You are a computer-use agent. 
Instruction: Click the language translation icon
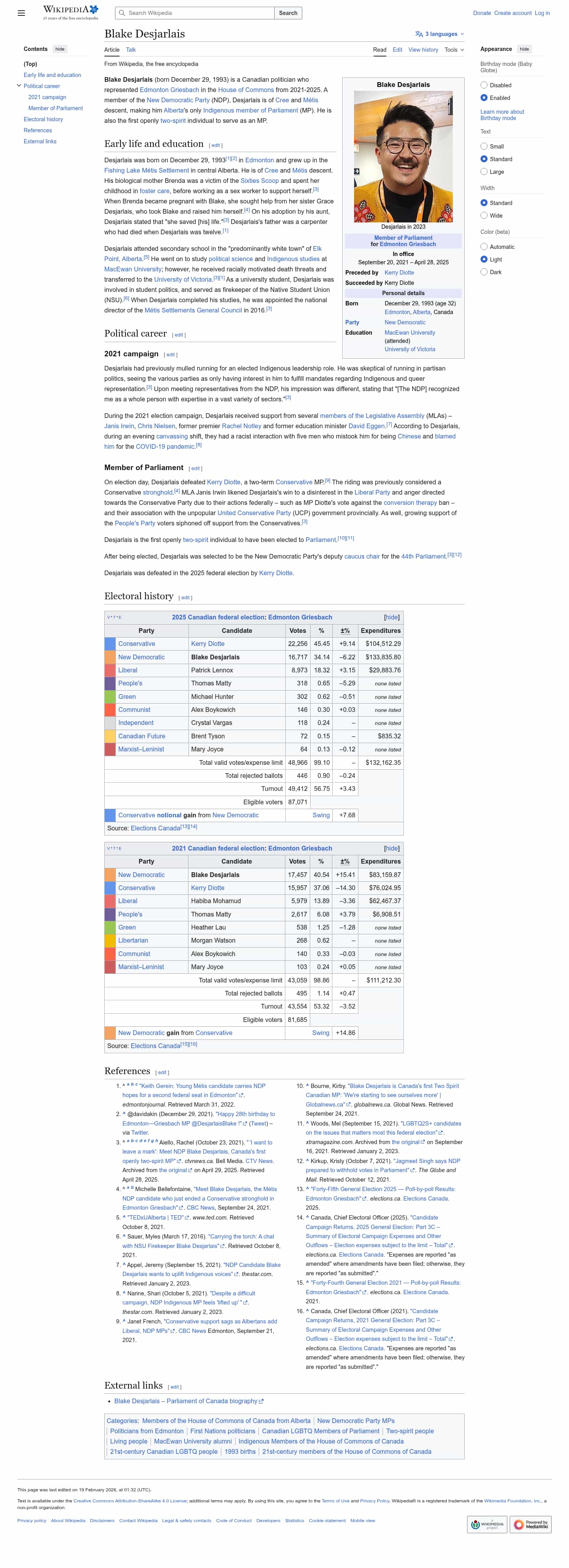point(419,34)
